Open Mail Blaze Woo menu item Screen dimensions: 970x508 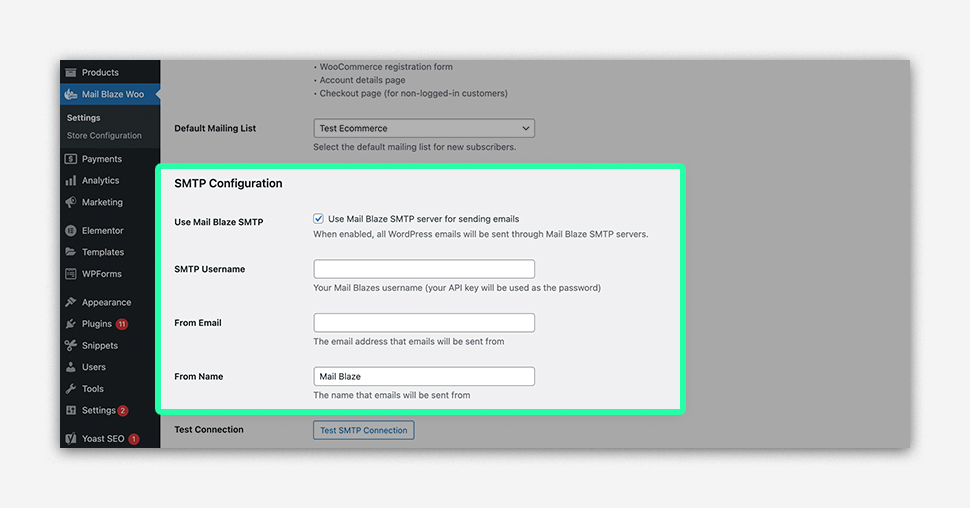pyautogui.click(x=110, y=94)
